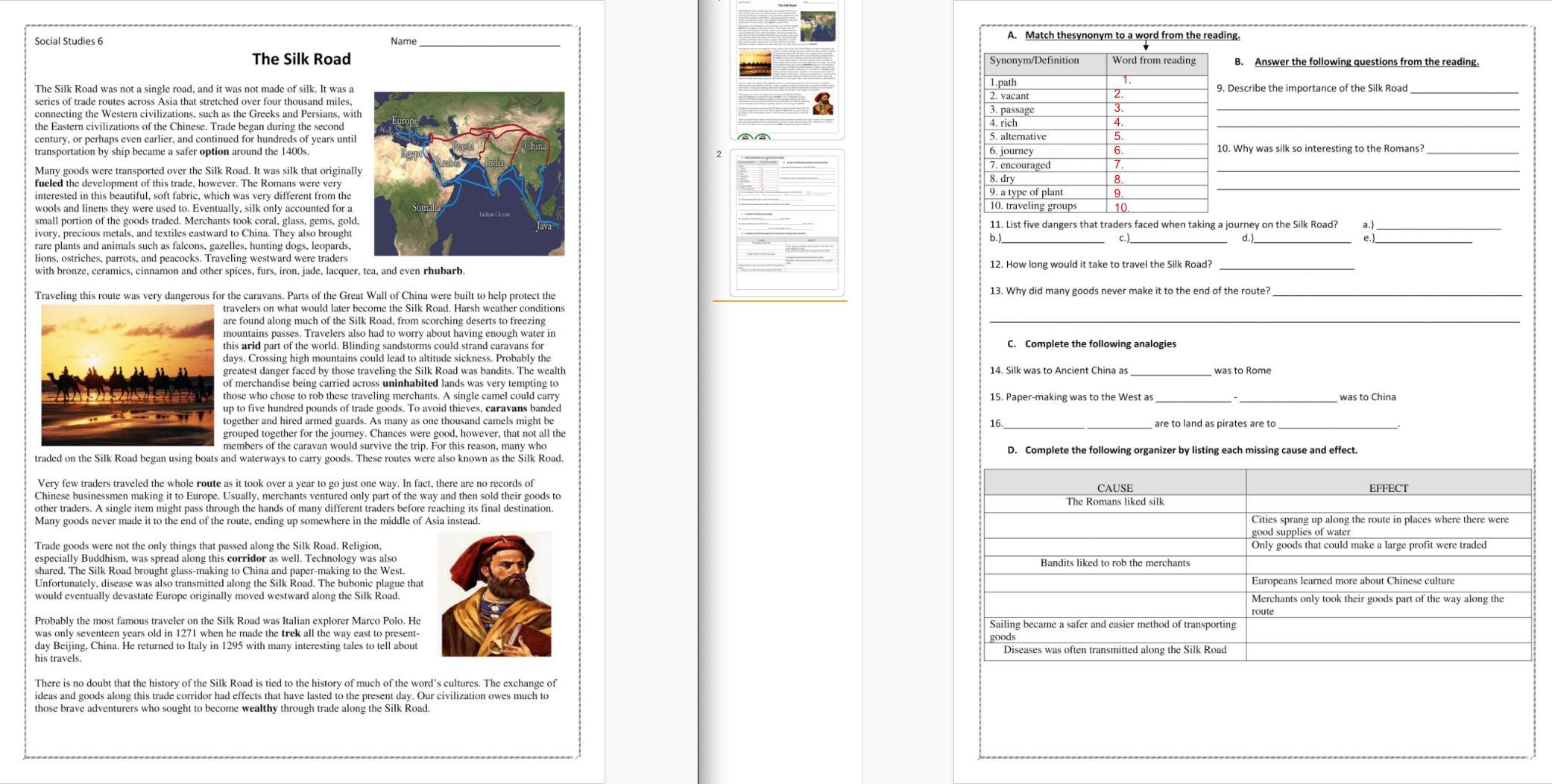
Task: Click the blank after "pirates are to"
Action: click(x=1338, y=426)
